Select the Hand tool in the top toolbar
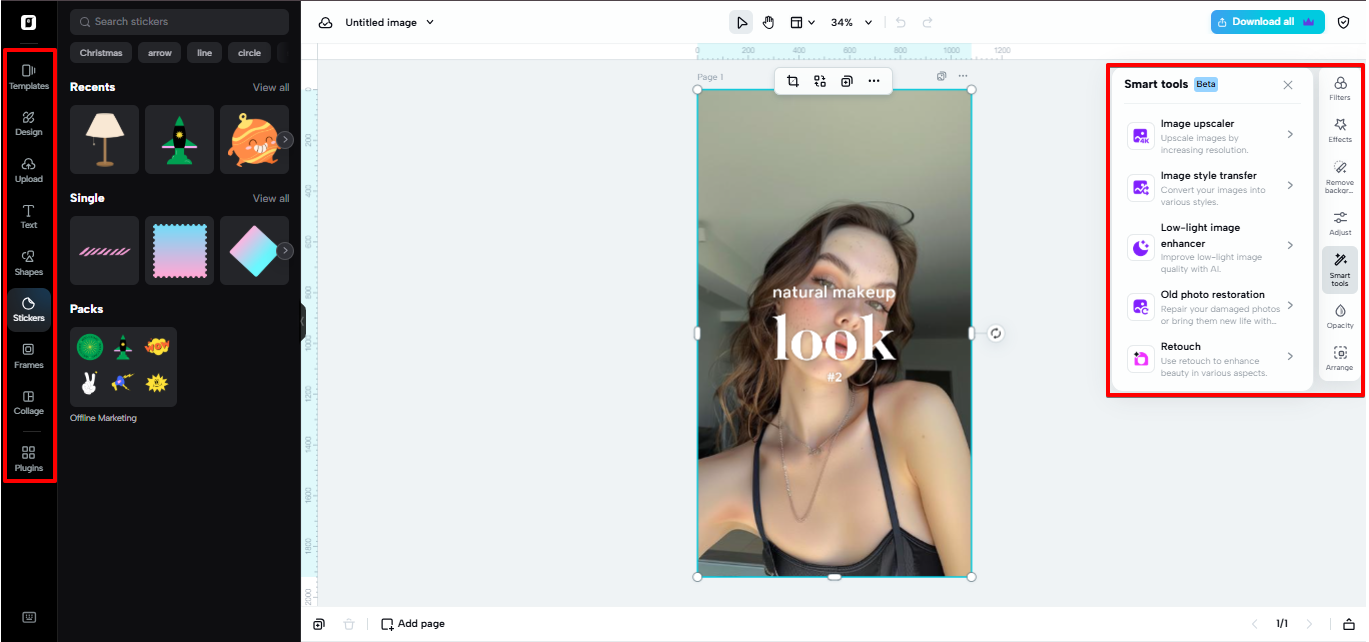The width and height of the screenshot is (1369, 642). (x=768, y=21)
